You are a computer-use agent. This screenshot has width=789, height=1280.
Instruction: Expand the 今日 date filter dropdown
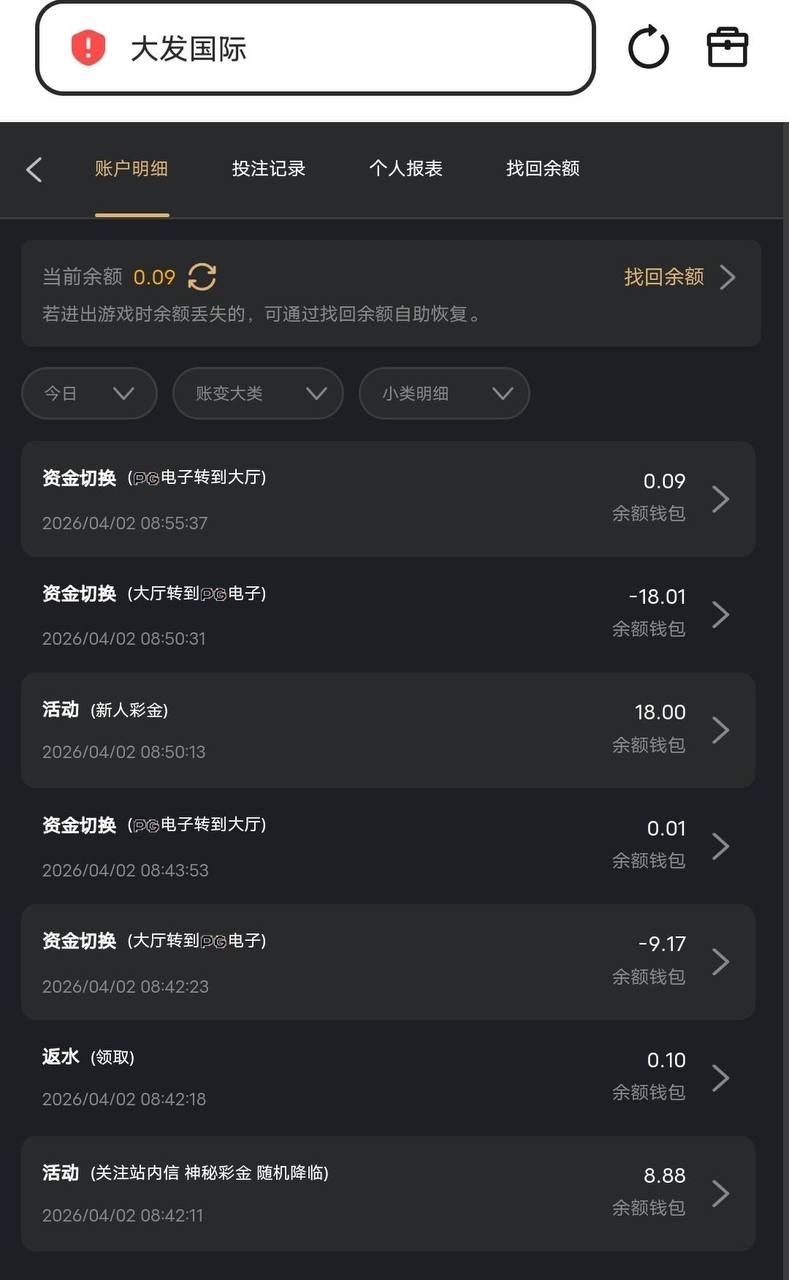(x=89, y=393)
